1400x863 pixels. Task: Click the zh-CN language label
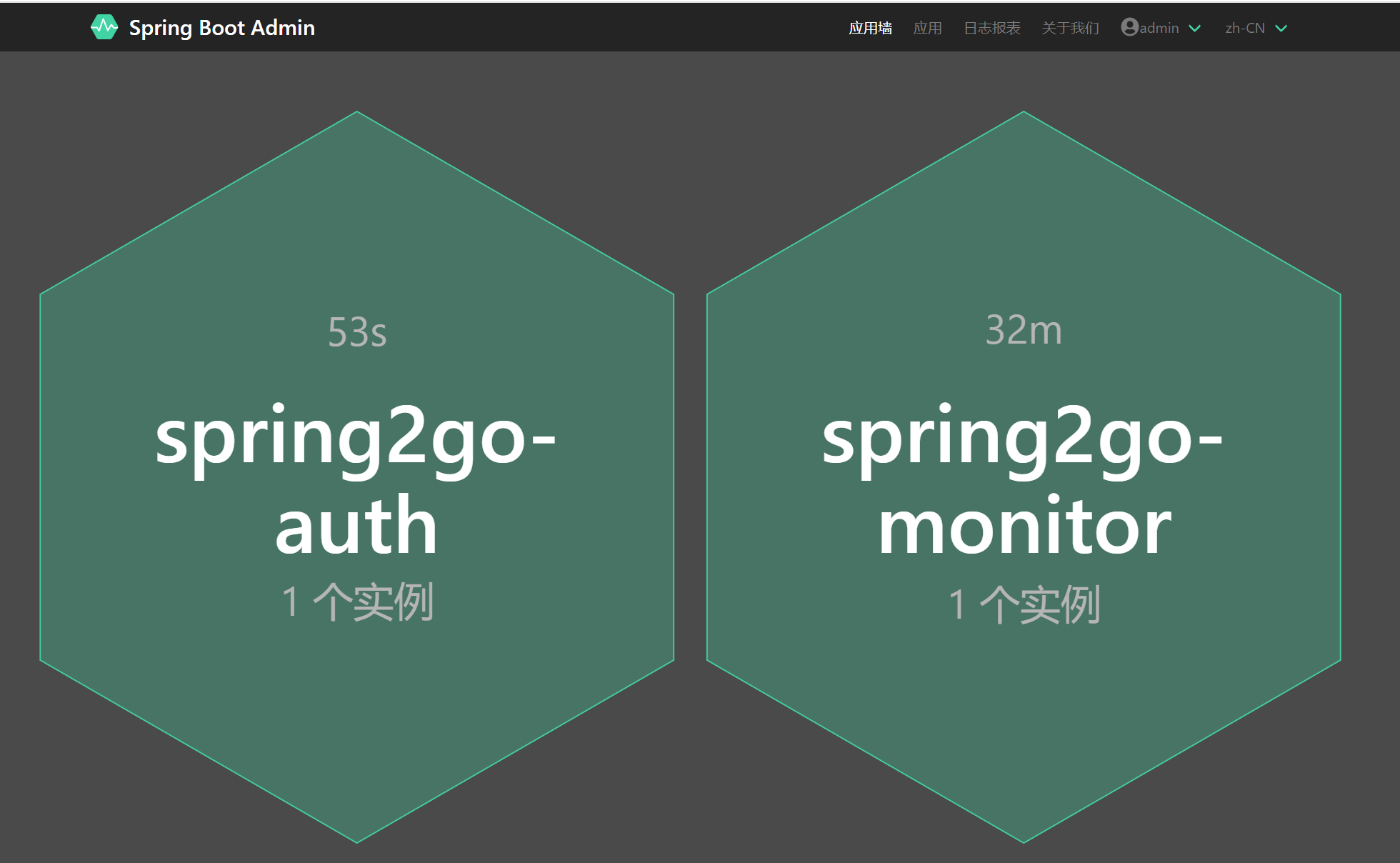coord(1245,28)
